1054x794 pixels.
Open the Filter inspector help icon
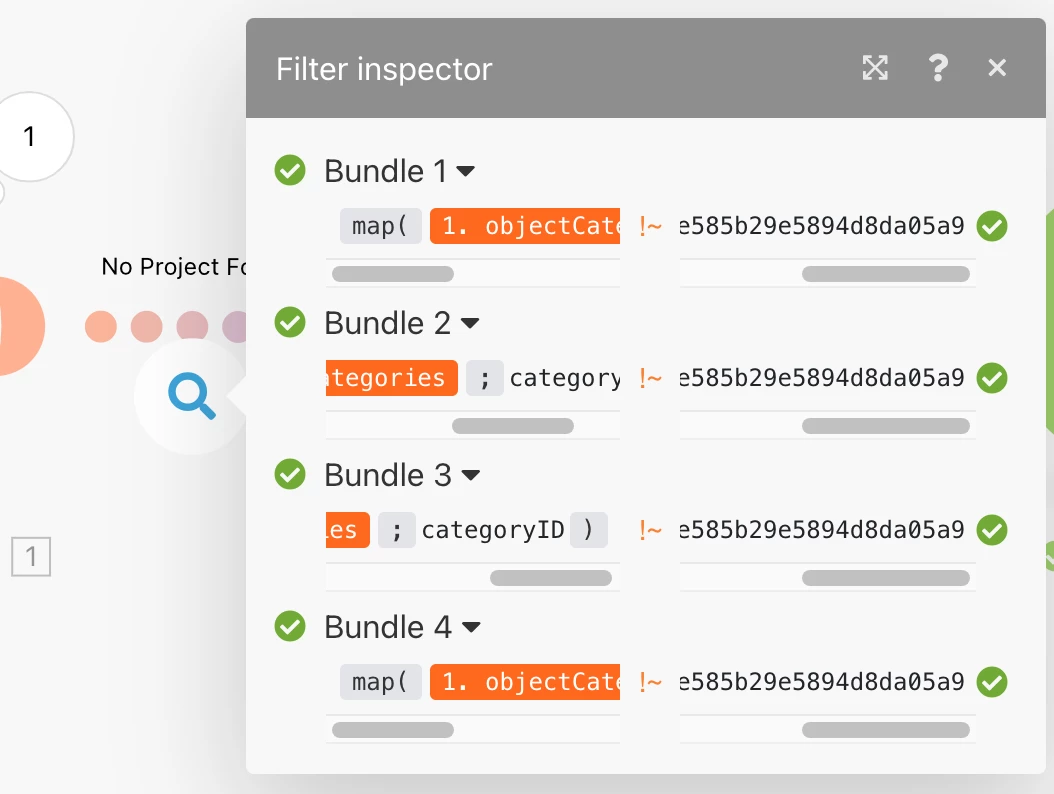point(937,68)
